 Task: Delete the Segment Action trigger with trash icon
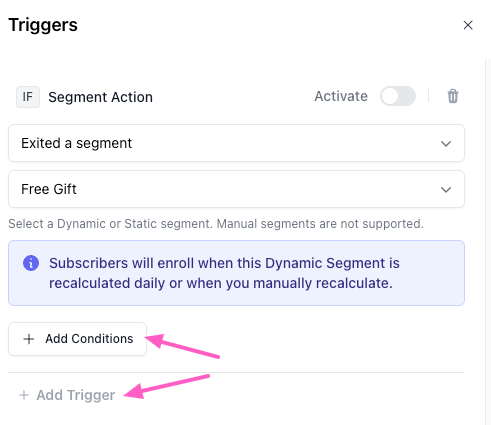click(x=453, y=96)
